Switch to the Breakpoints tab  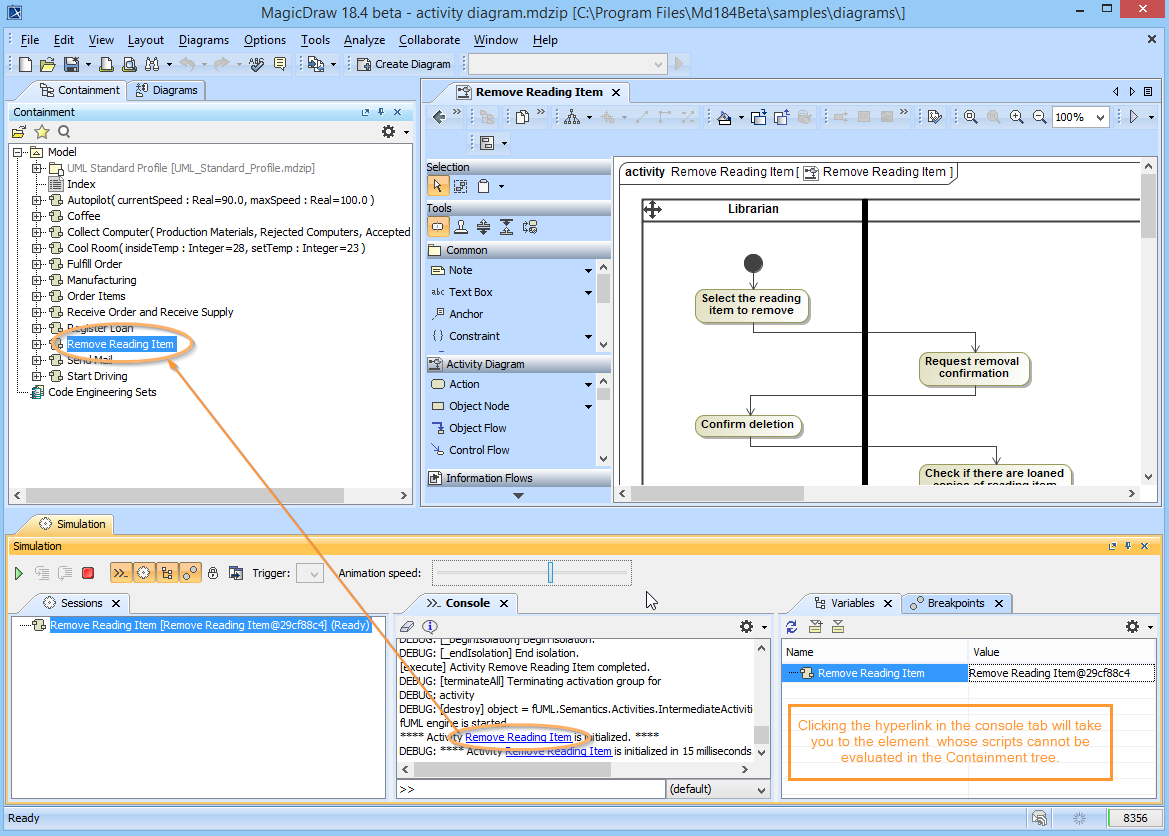[955, 603]
